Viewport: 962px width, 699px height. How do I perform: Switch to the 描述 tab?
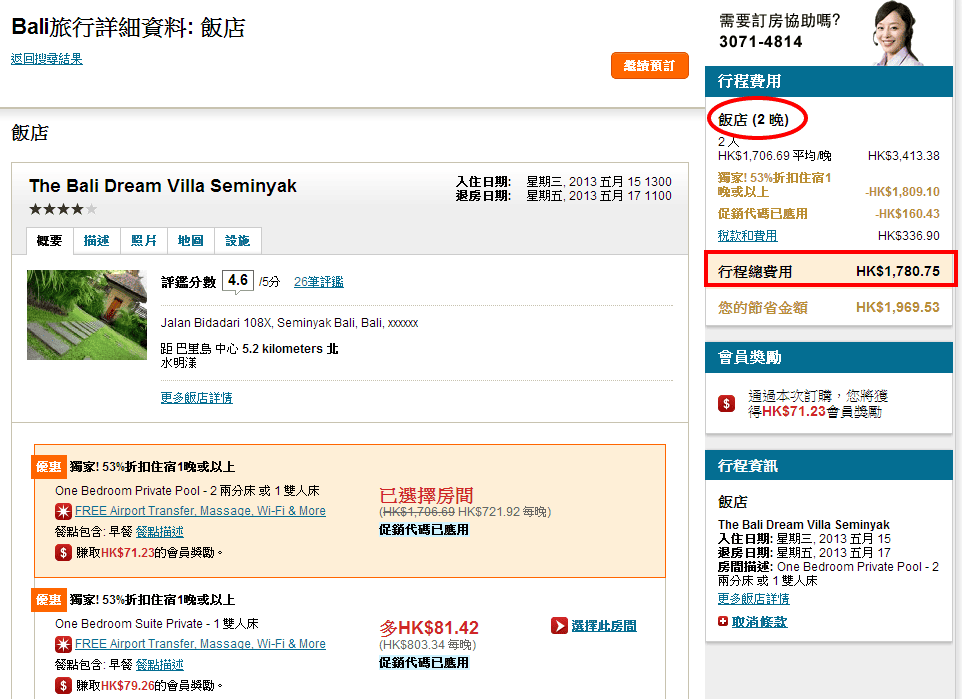coord(96,241)
